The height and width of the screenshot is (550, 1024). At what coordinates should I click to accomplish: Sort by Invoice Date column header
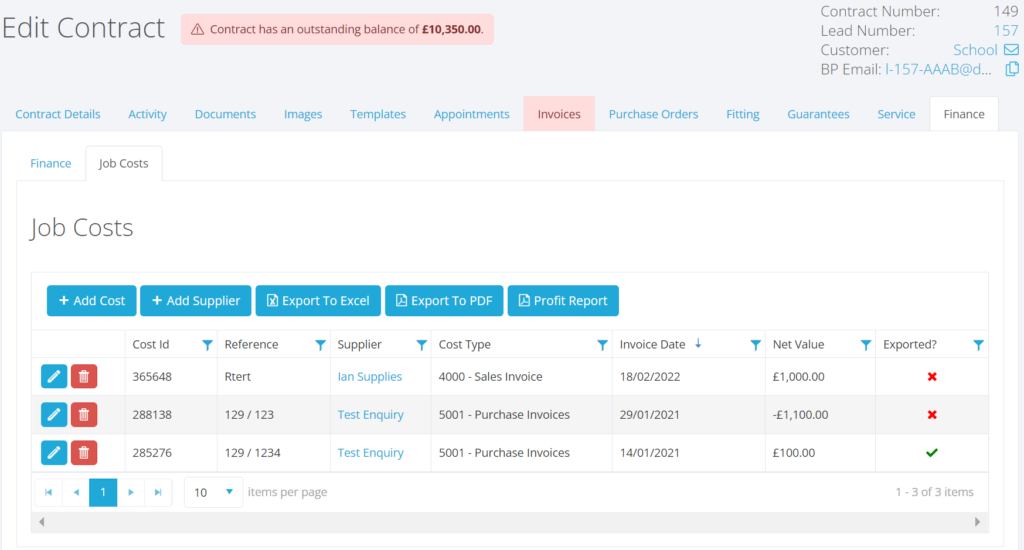pos(652,344)
